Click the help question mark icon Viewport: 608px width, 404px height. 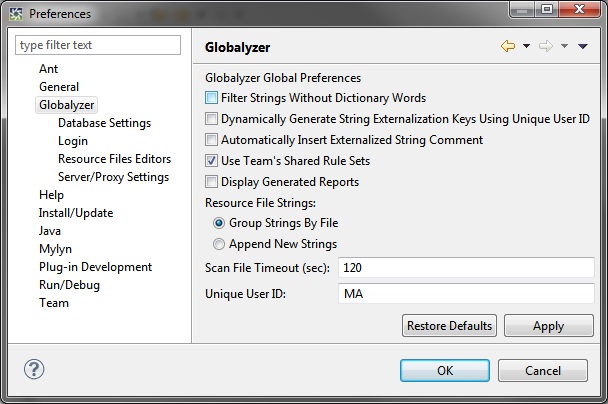click(34, 369)
